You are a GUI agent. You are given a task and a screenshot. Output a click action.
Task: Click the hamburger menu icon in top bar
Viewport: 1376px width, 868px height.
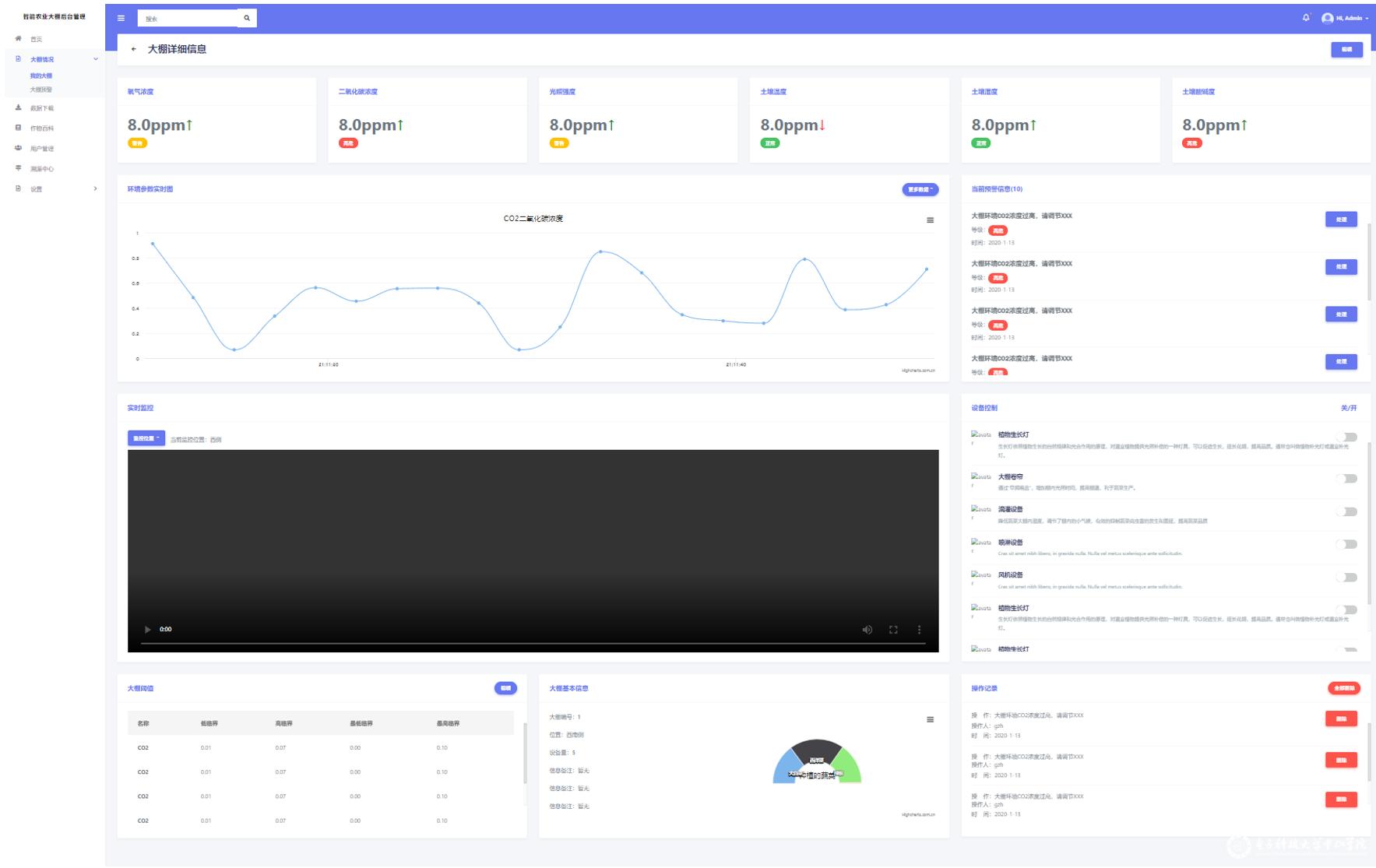coord(121,18)
